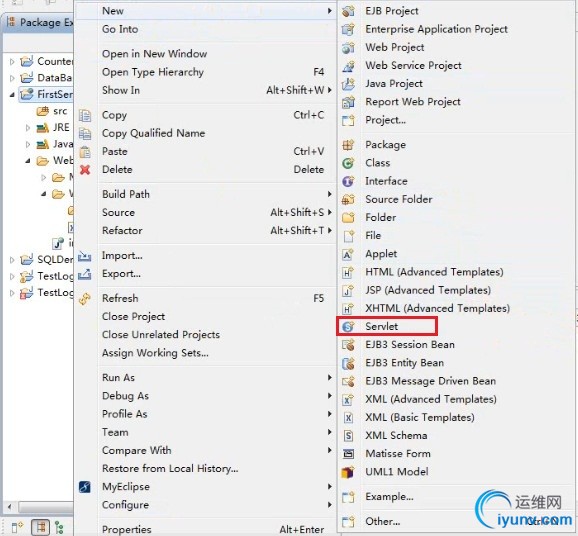Click the MyEclipse menu icon
The height and width of the screenshot is (536, 578).
click(85, 487)
